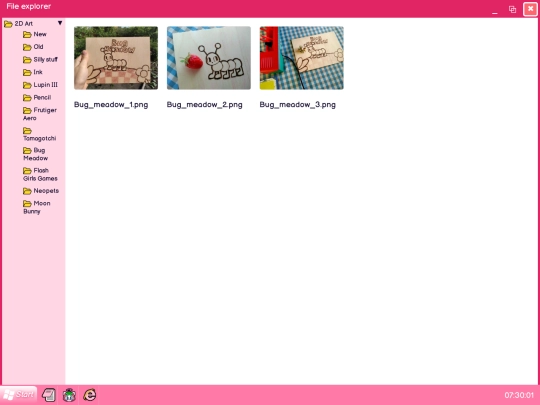Click the Frutiger Aero folder icon
Screen dimensions: 540x405
click(x=27, y=110)
